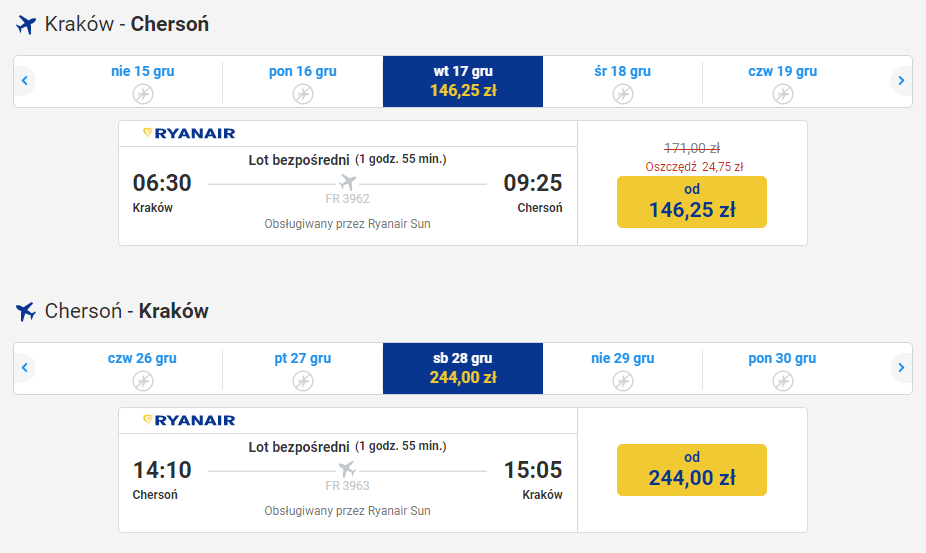The width and height of the screenshot is (926, 553).
Task: Click the Ryanair logo on return flight card
Action: click(x=189, y=421)
